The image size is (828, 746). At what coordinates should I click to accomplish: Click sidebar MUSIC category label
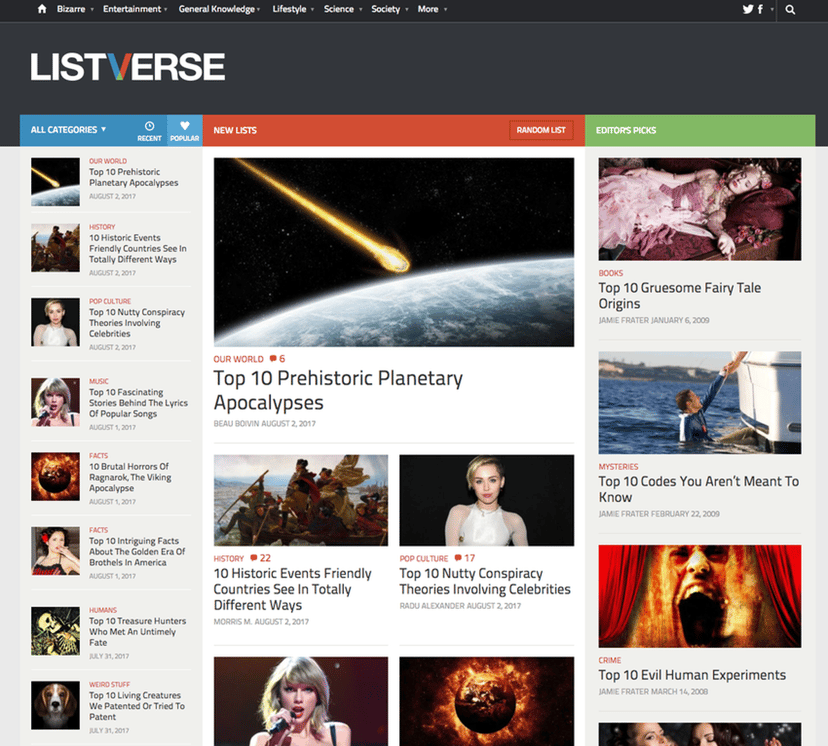pyautogui.click(x=99, y=381)
